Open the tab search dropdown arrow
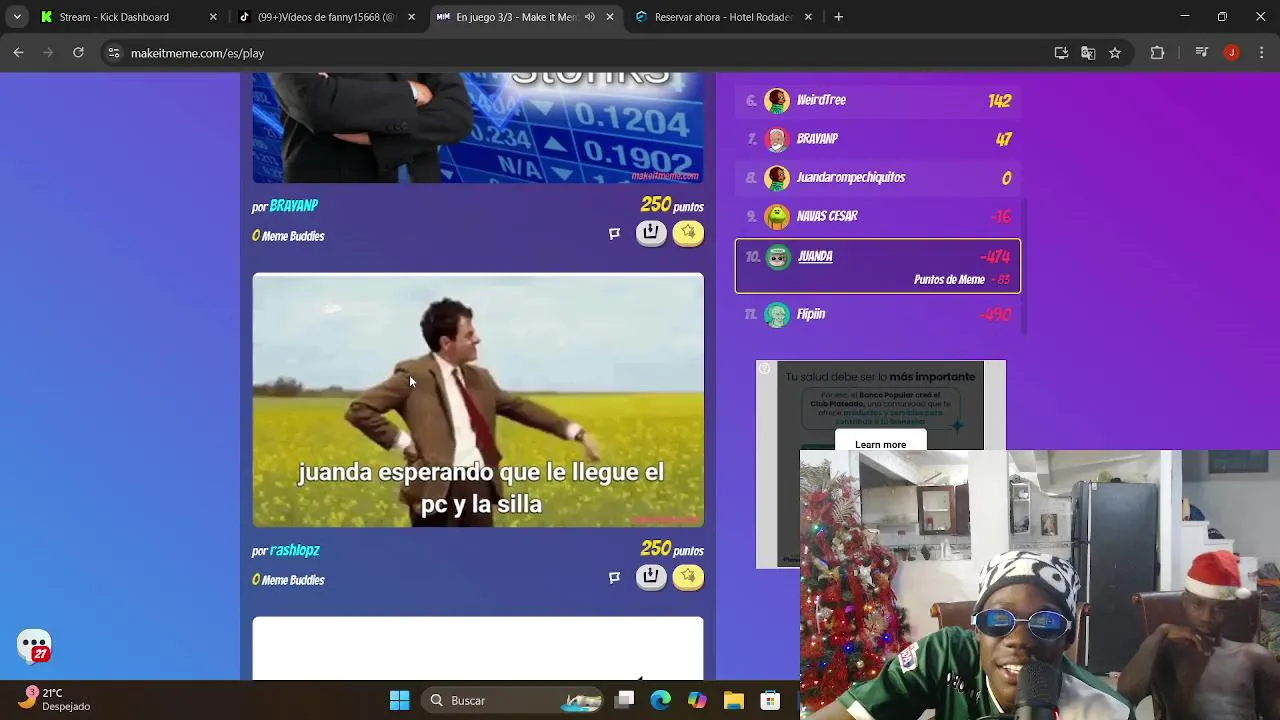The image size is (1280, 720). [x=17, y=17]
